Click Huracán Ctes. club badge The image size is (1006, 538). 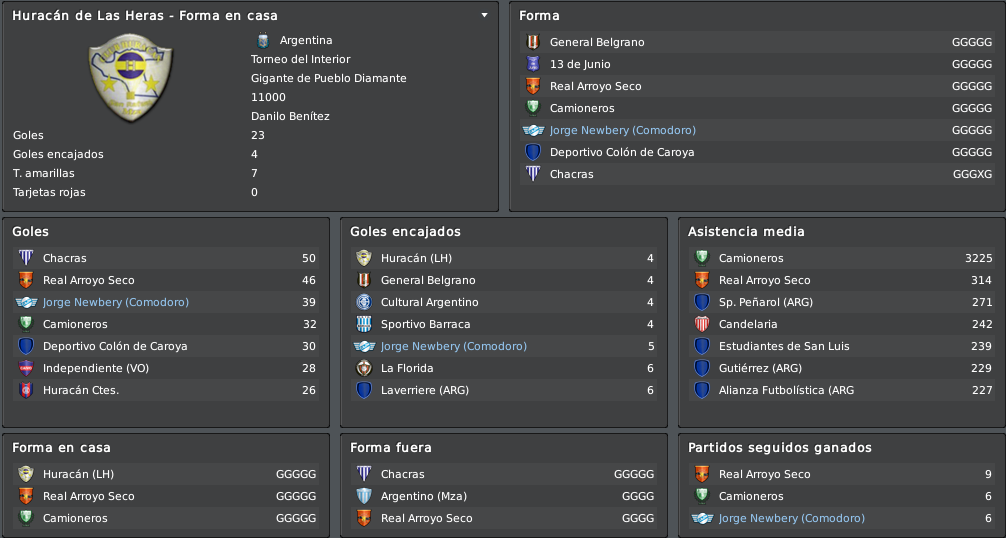click(26, 390)
